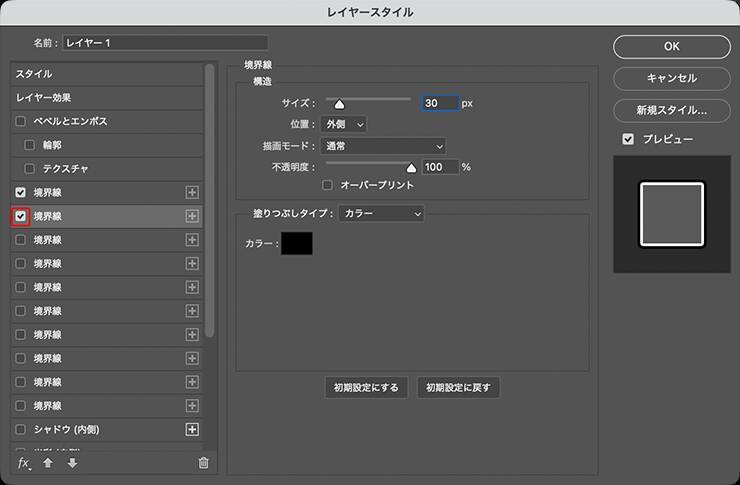Click the サイズ field showing 30
Screen dimensions: 740x485
point(440,103)
